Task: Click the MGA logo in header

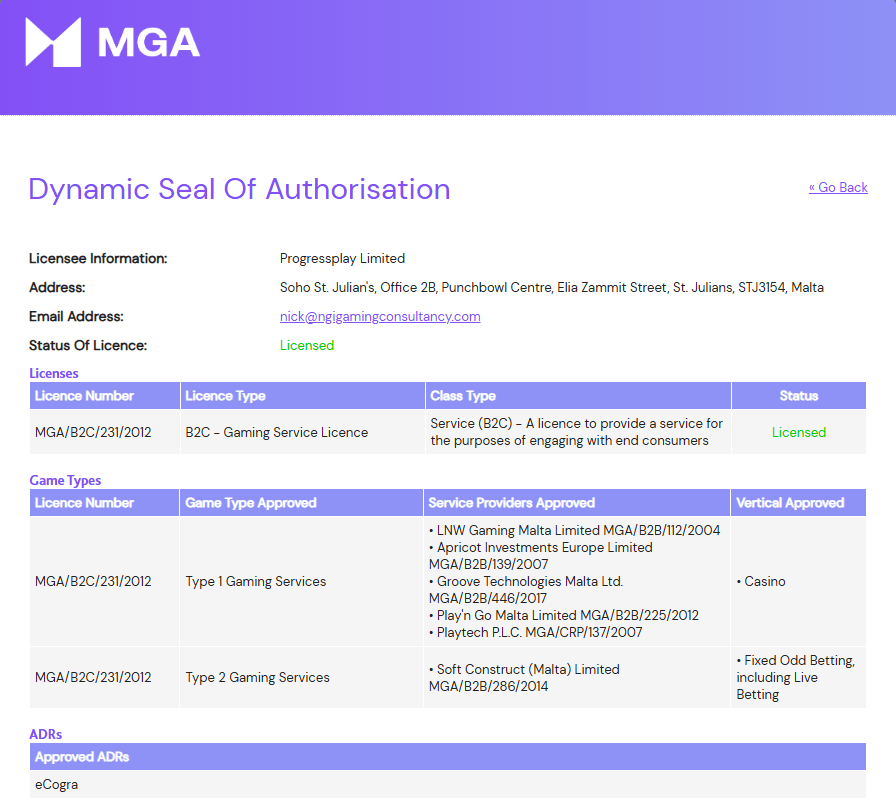Action: point(113,42)
